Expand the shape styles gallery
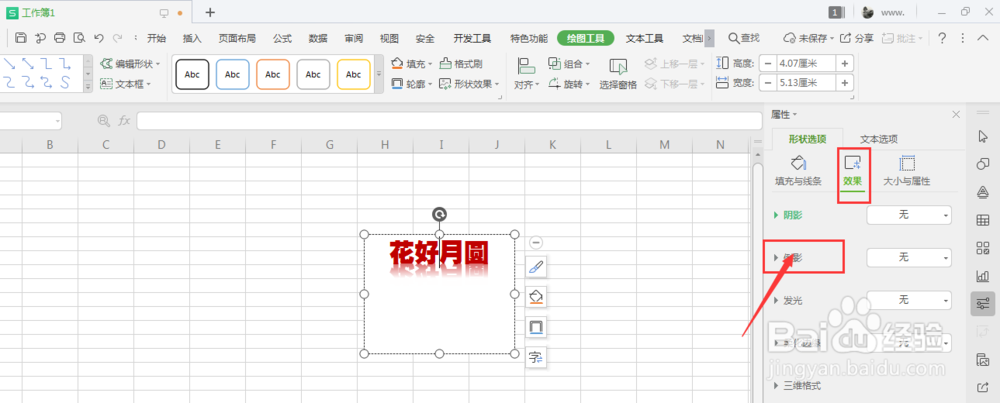1000x403 pixels. click(378, 74)
